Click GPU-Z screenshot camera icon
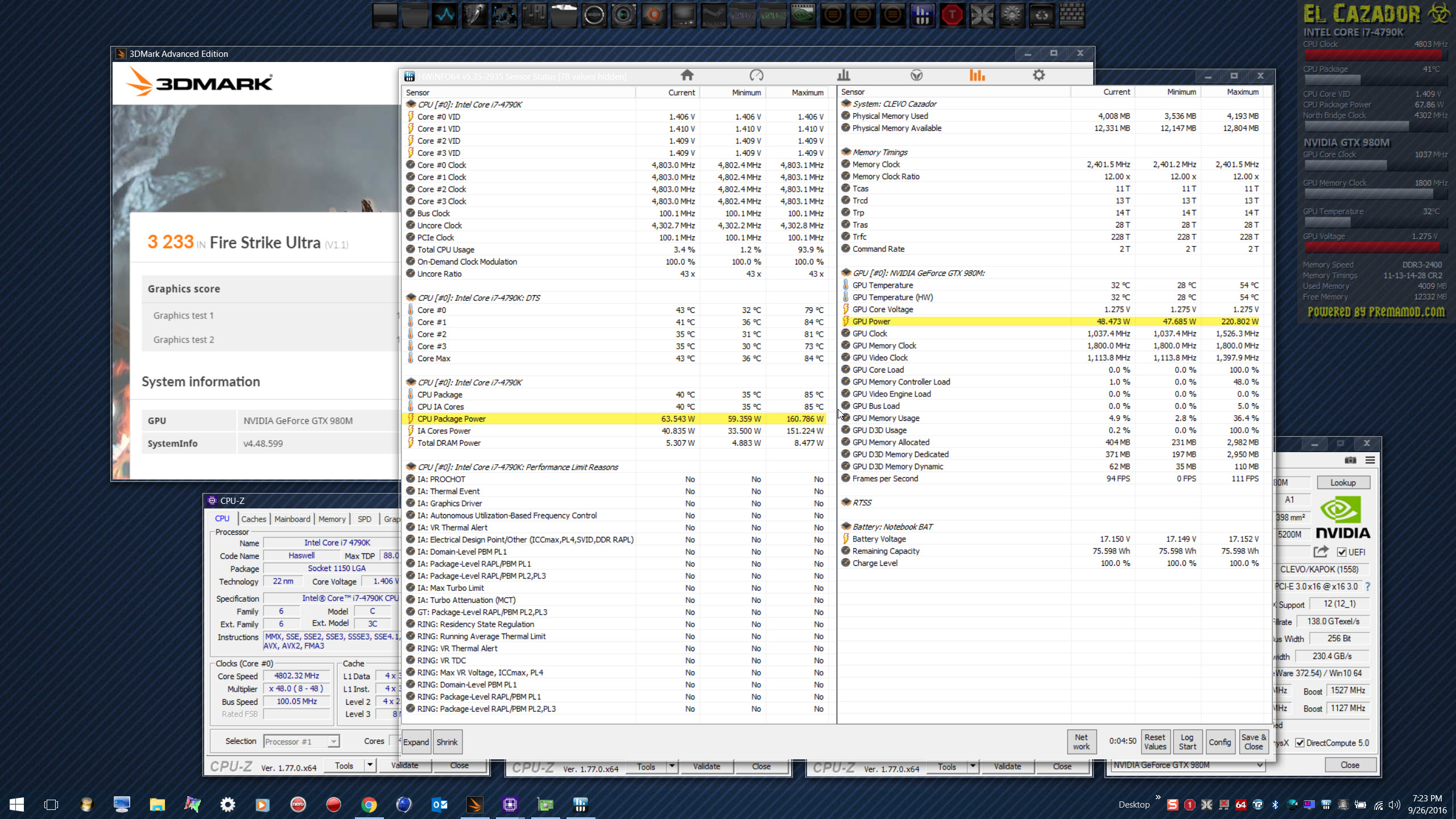 tap(1351, 460)
